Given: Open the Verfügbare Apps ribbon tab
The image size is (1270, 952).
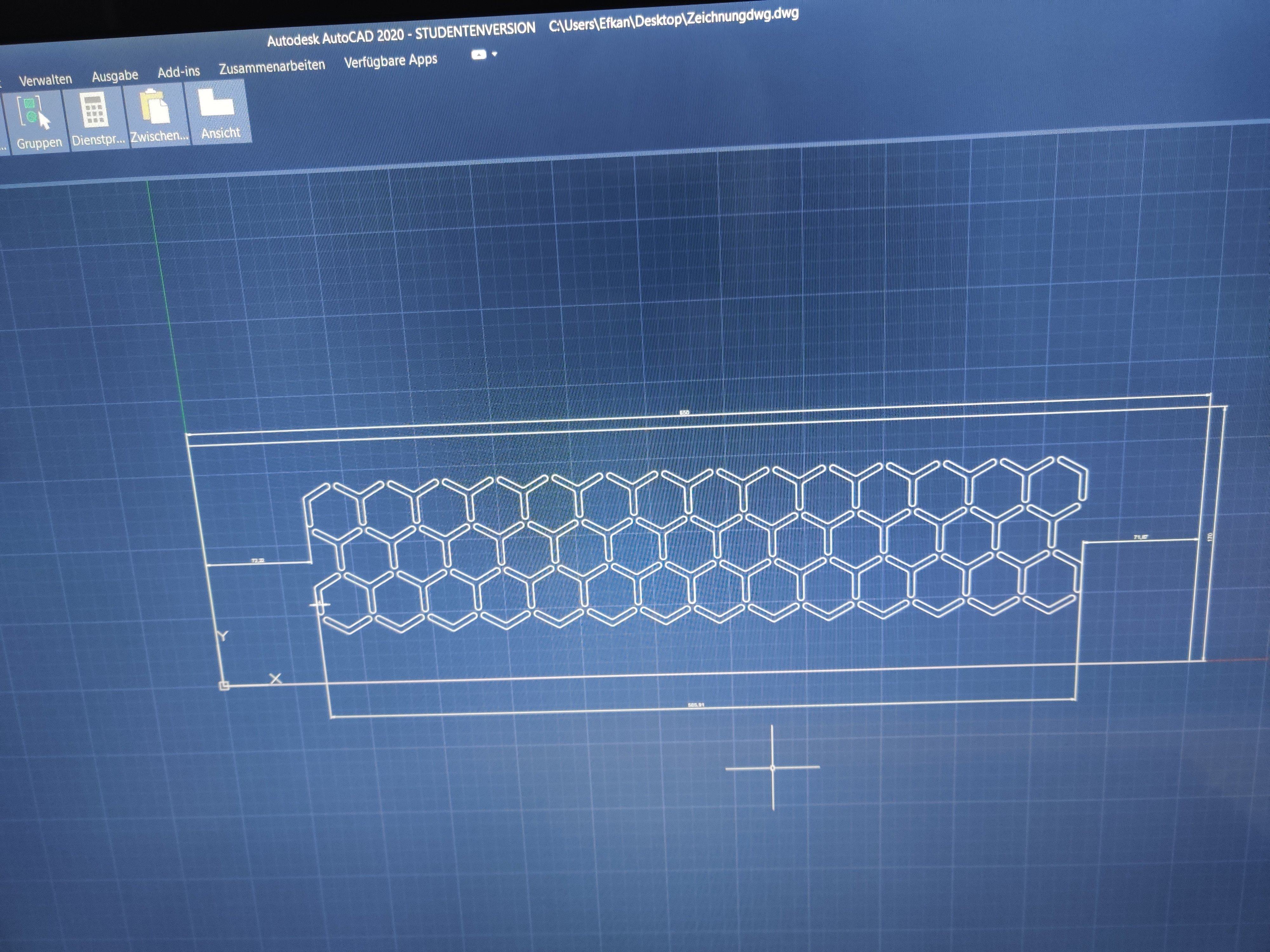Looking at the screenshot, I should coord(391,60).
